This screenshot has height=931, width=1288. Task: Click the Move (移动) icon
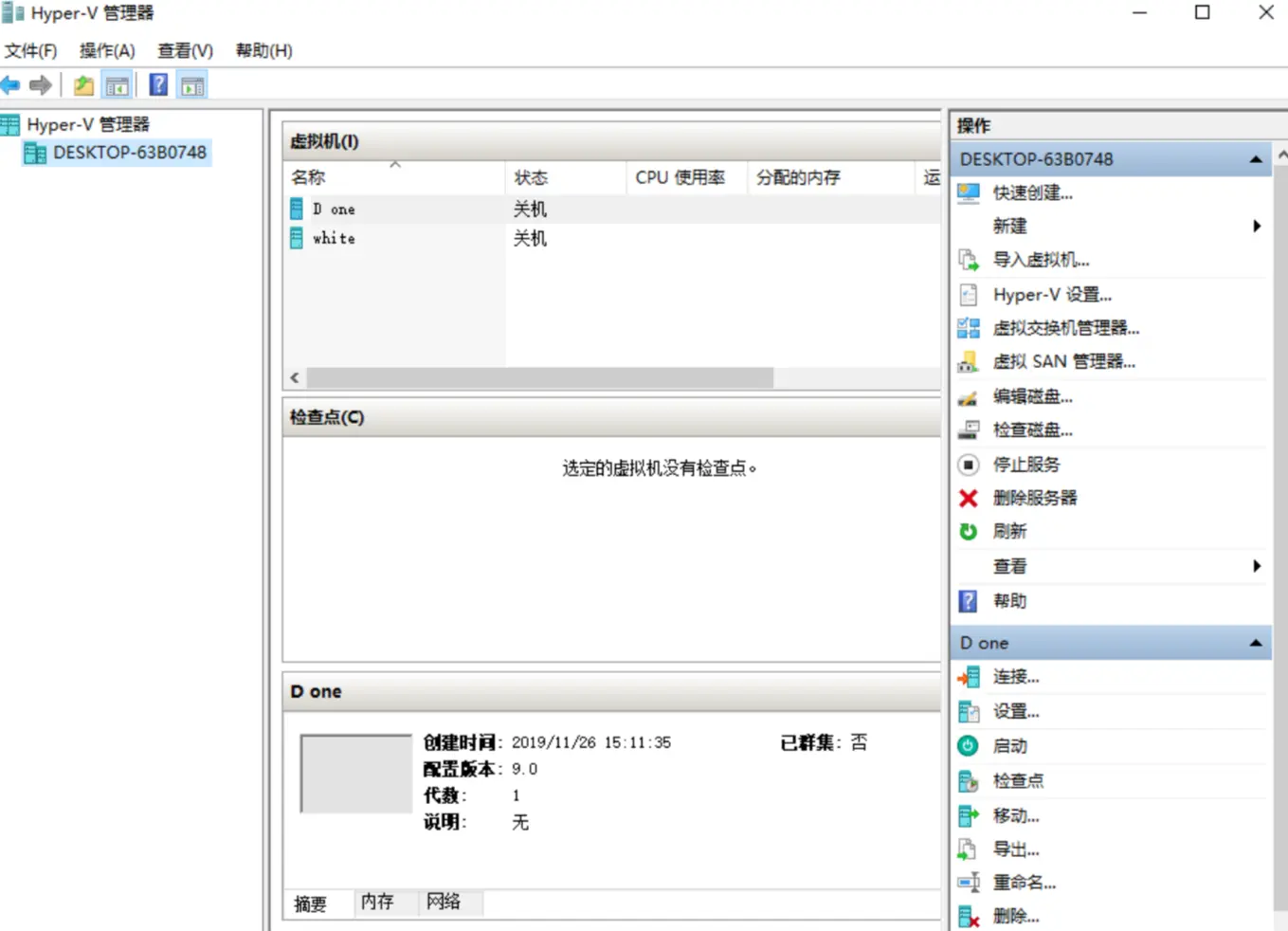pyautogui.click(x=969, y=815)
